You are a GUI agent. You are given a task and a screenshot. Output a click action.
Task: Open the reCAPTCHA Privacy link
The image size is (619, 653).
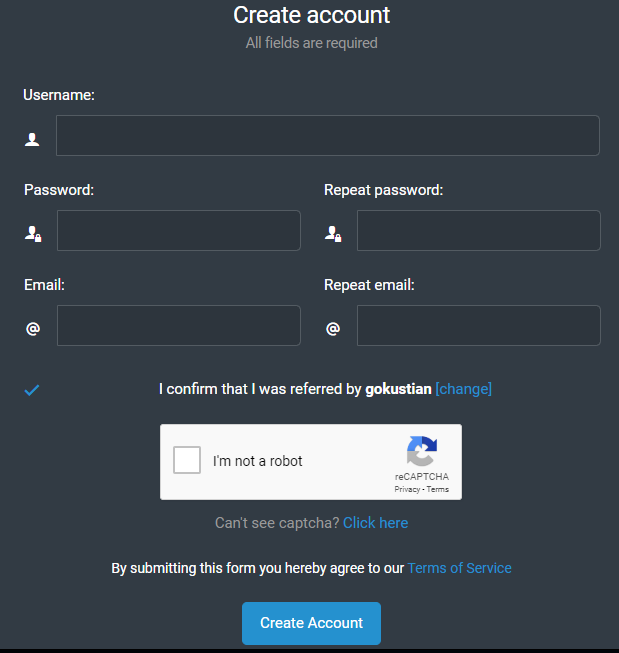407,489
